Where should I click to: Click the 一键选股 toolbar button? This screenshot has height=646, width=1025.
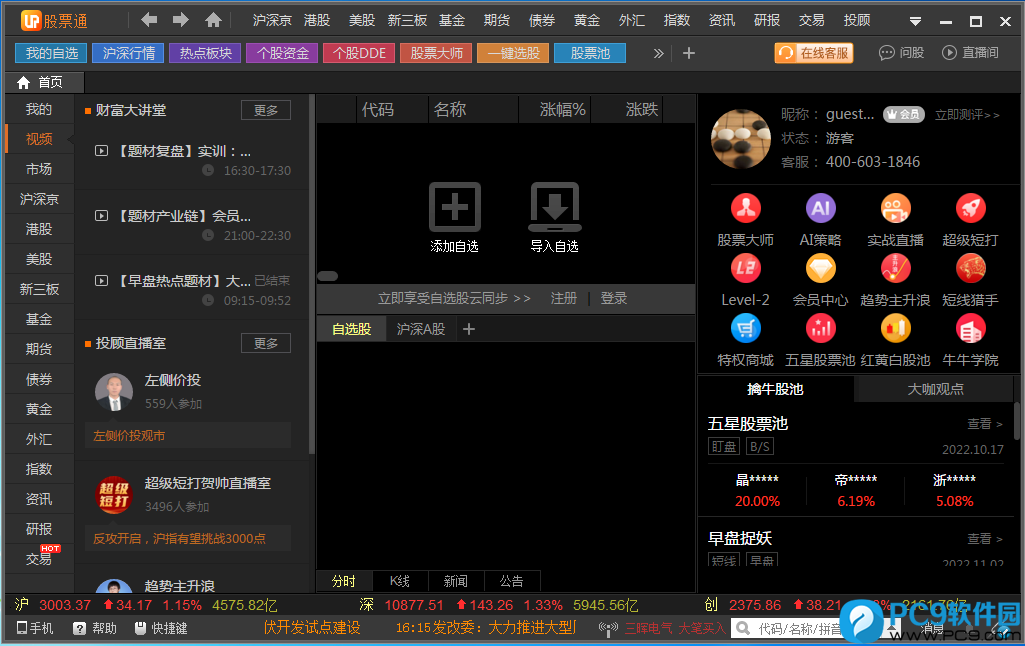(513, 53)
